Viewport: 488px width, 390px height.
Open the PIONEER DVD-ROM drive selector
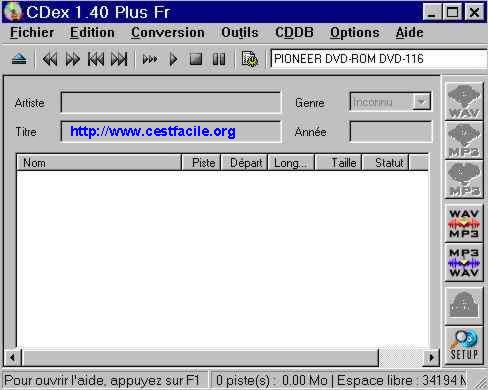(x=378, y=59)
